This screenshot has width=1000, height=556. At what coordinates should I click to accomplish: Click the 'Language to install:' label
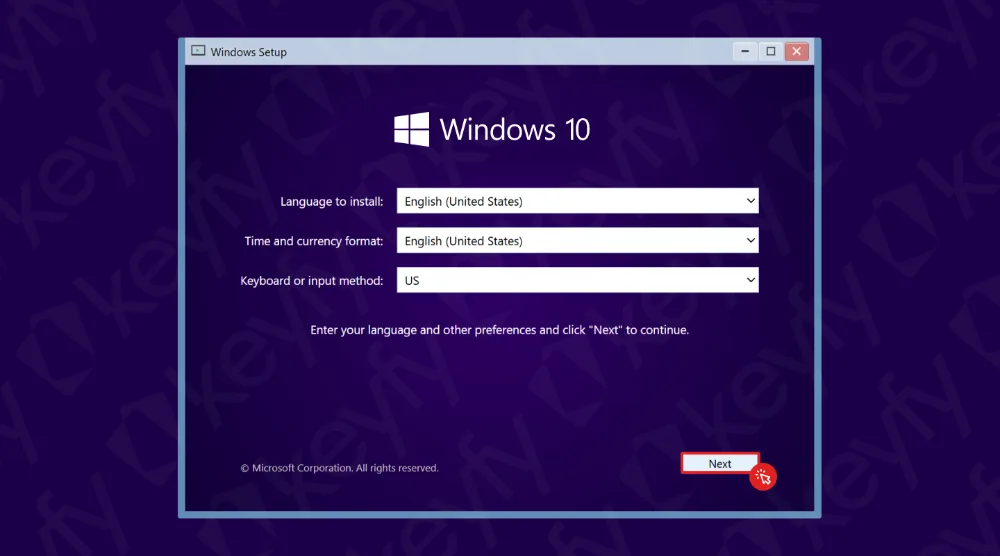pyautogui.click(x=332, y=201)
